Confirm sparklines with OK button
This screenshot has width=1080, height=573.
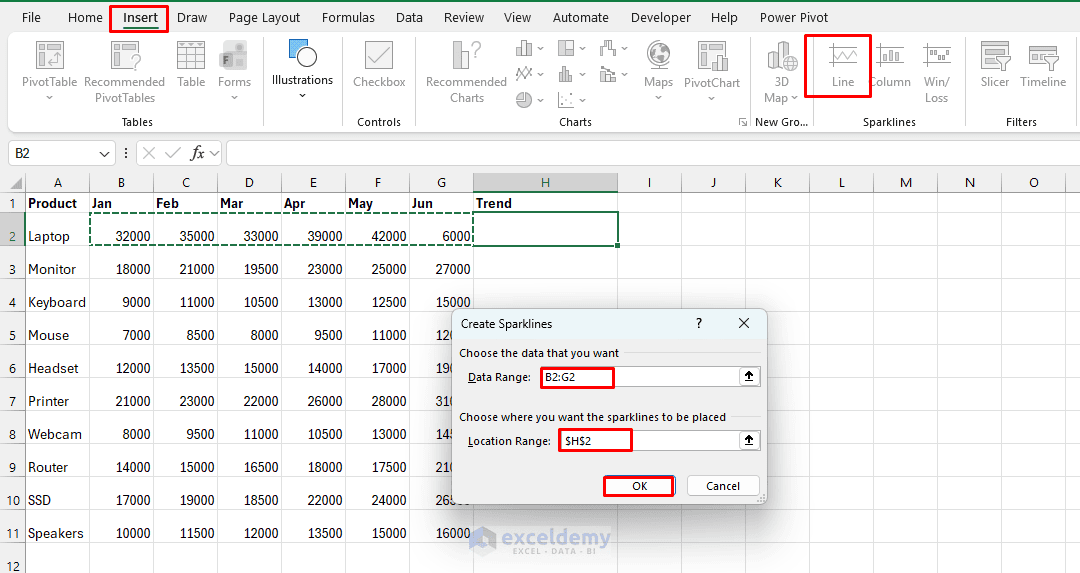pyautogui.click(x=639, y=486)
